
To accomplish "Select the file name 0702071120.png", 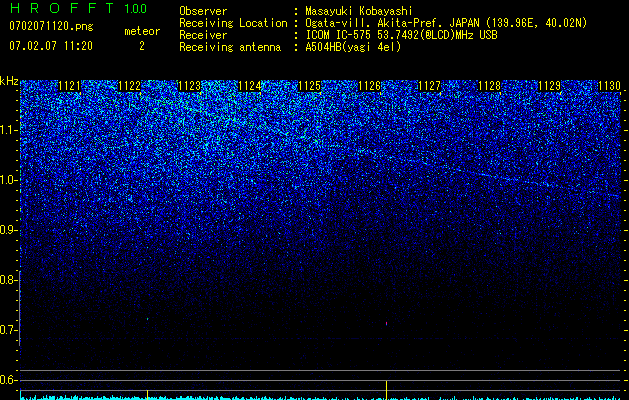I will [x=51, y=27].
